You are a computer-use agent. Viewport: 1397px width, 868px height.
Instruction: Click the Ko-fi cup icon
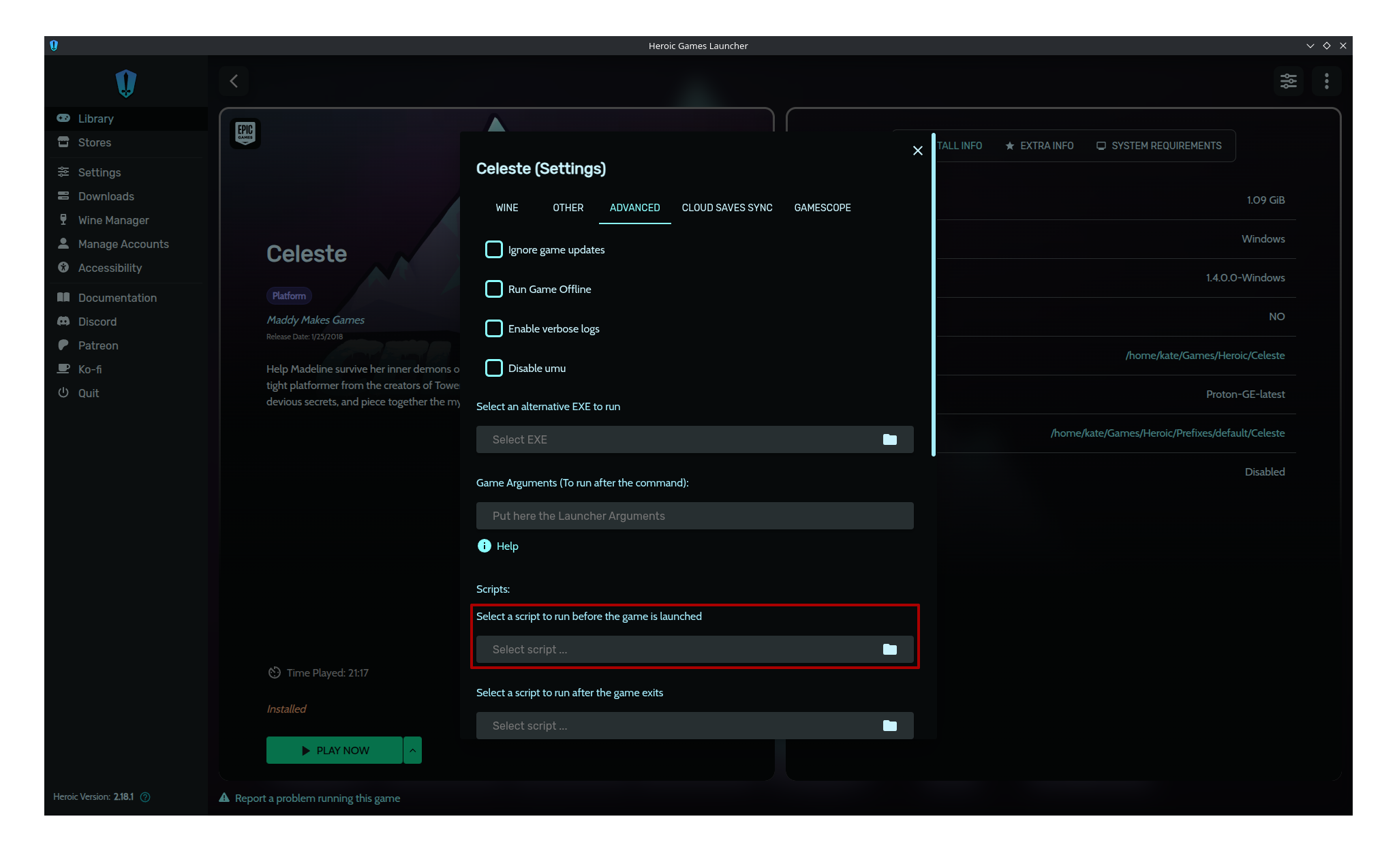tap(63, 369)
